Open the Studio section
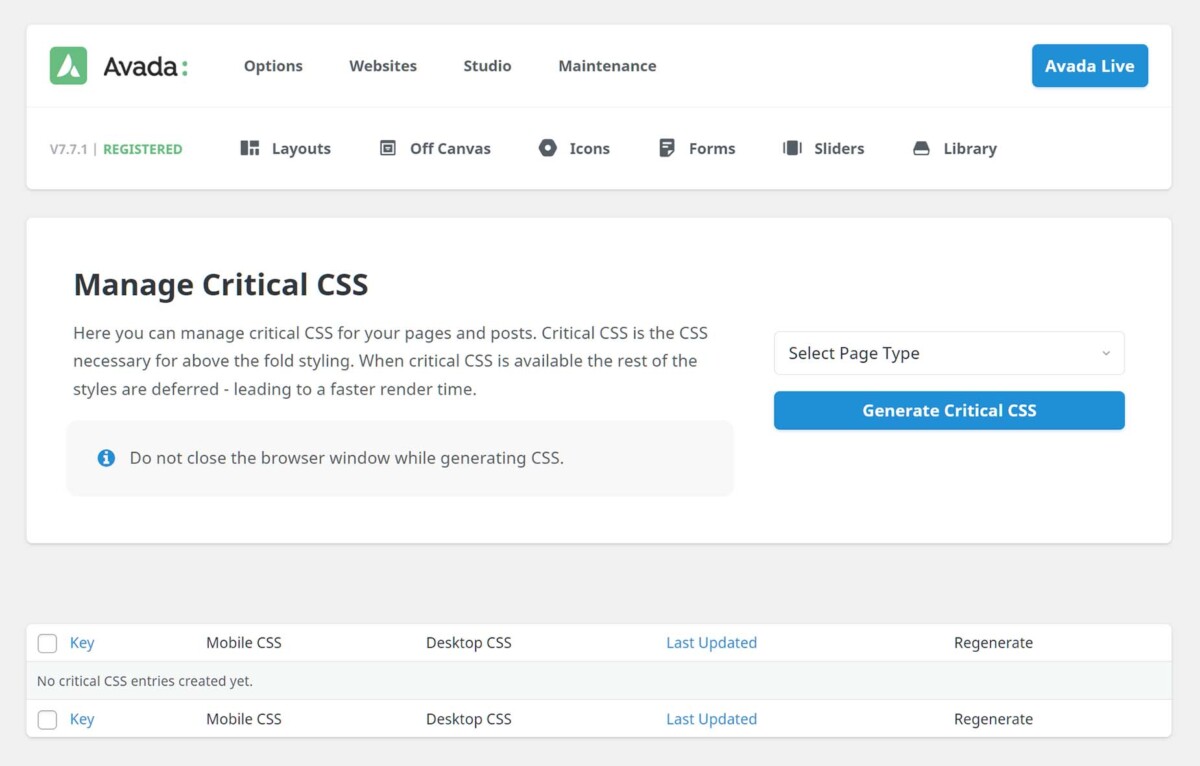The image size is (1200, 766). [x=487, y=65]
